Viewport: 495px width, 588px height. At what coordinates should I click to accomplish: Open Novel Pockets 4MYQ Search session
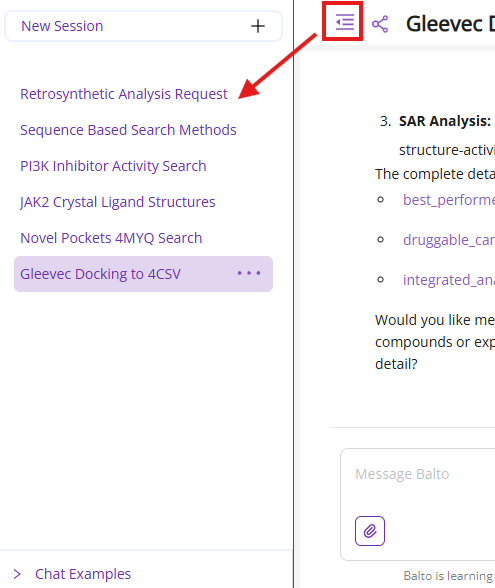111,238
